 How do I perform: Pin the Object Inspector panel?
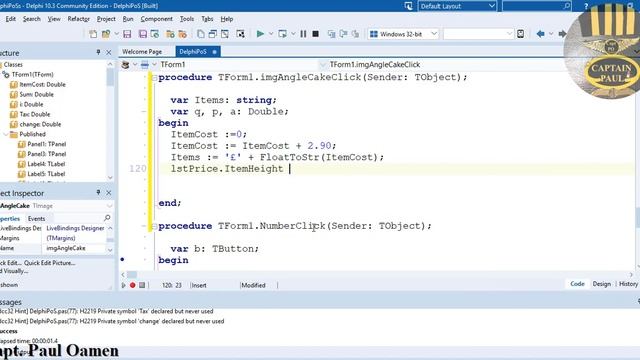(x=98, y=192)
